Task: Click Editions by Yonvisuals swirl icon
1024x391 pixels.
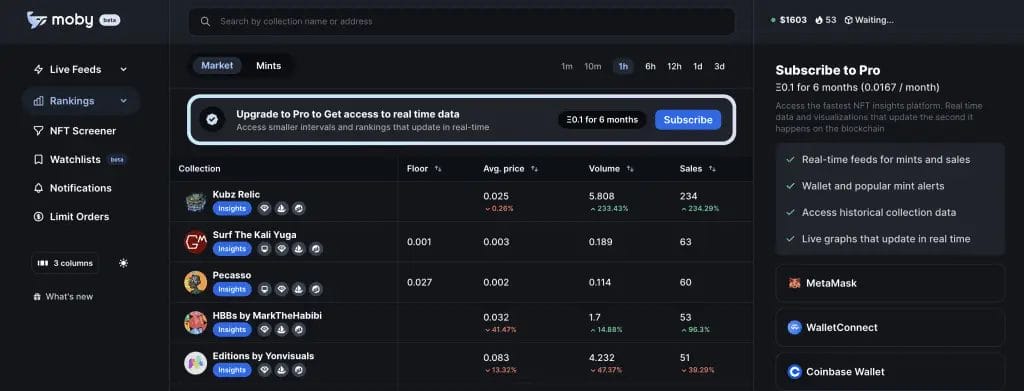Action: (x=298, y=370)
